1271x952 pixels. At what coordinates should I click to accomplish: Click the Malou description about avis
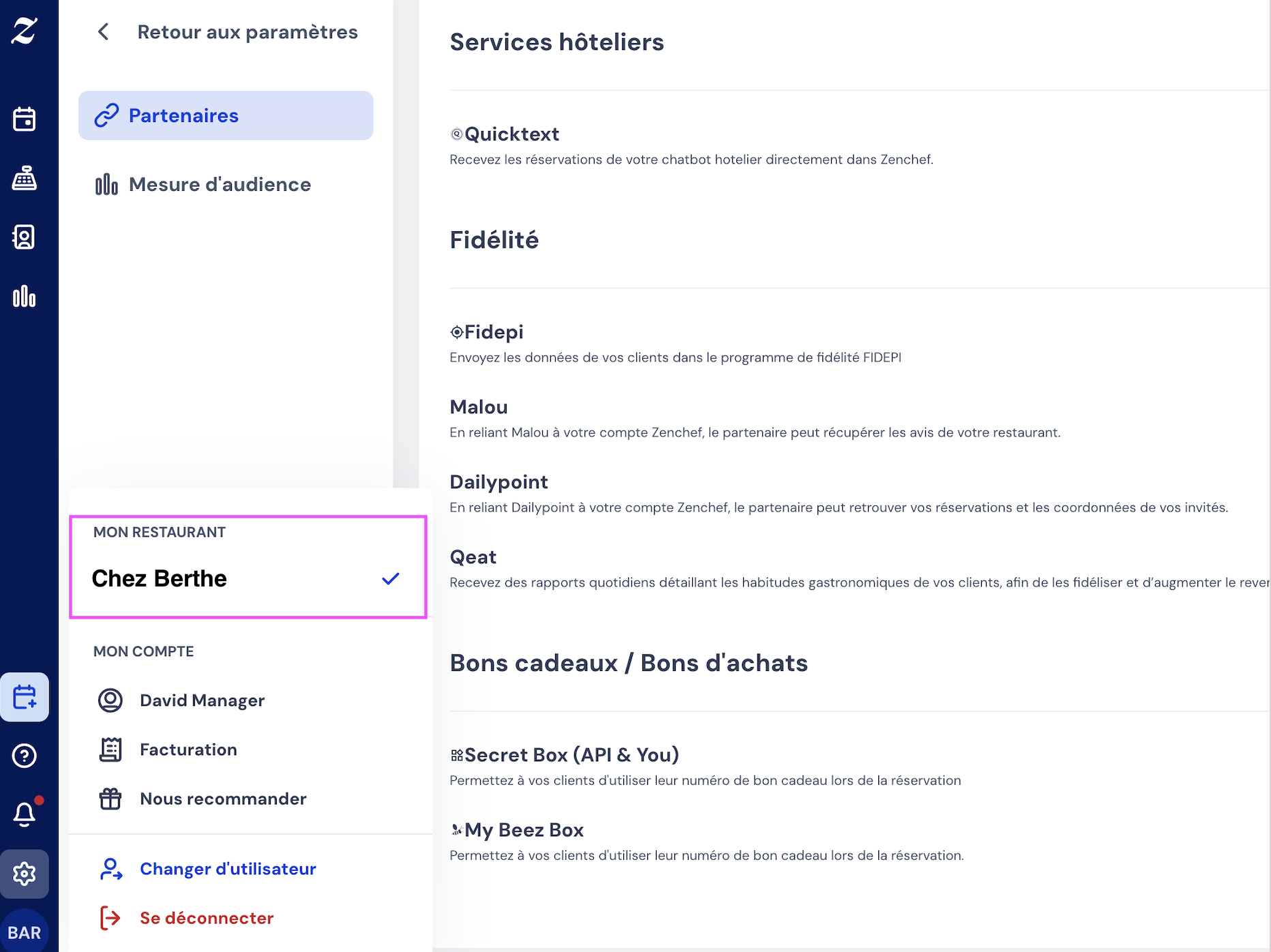pyautogui.click(x=755, y=432)
